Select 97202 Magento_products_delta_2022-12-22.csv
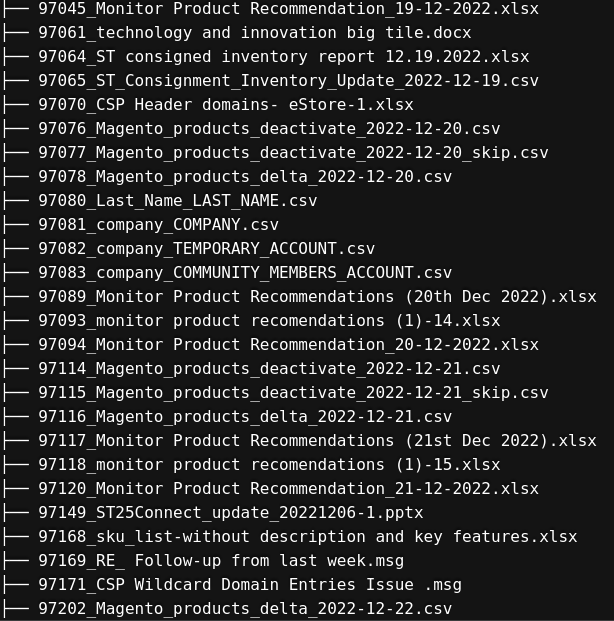This screenshot has height=621, width=614. 245,608
